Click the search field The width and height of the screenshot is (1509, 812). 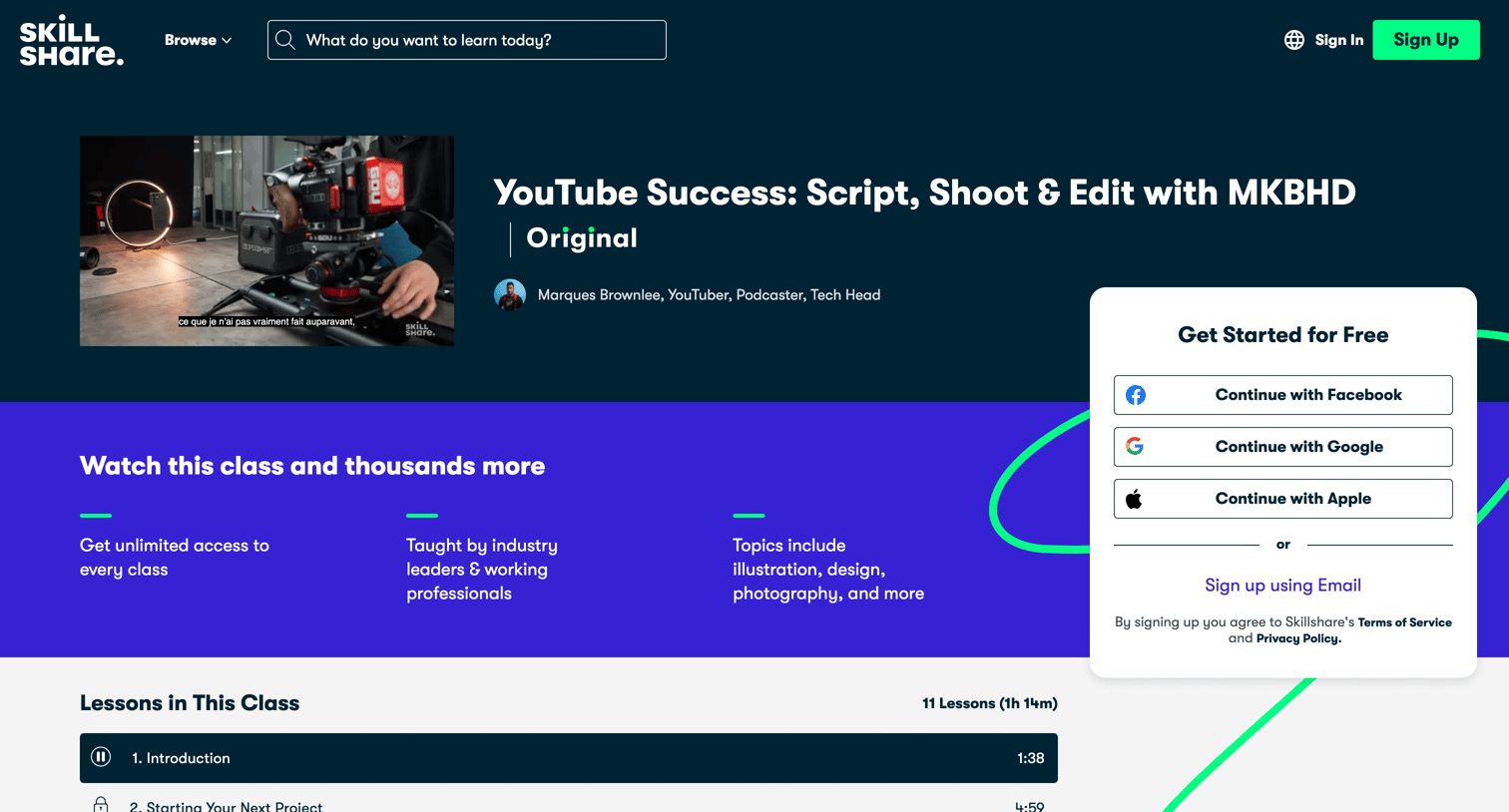(467, 40)
